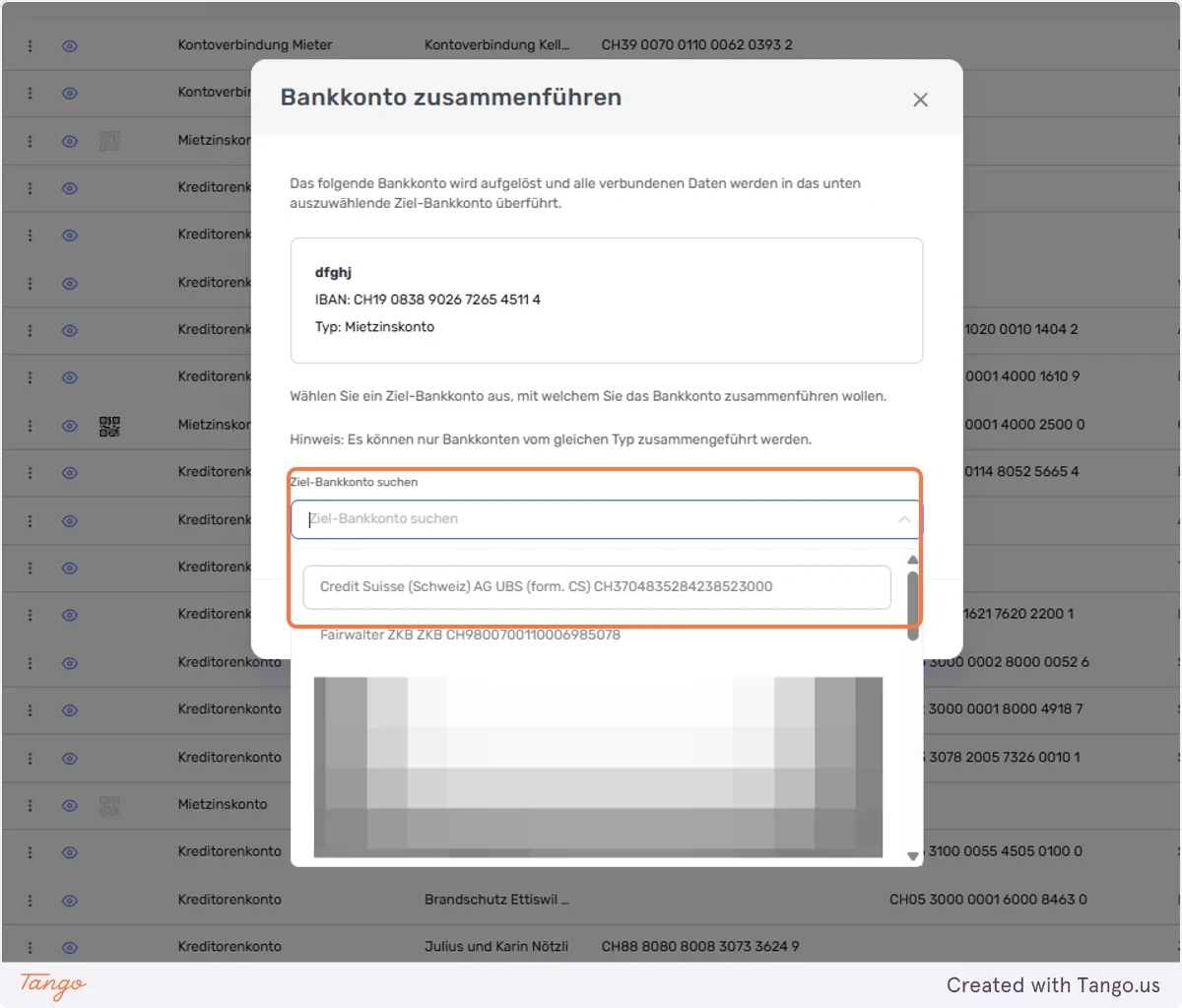The image size is (1182, 1008).
Task: Click QR code icon in row ending 2500 0
Action: (109, 426)
